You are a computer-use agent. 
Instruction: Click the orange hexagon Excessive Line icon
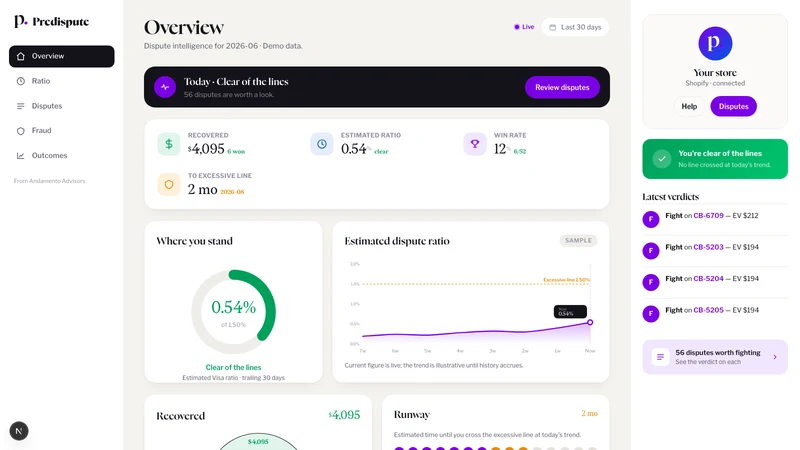click(x=169, y=184)
